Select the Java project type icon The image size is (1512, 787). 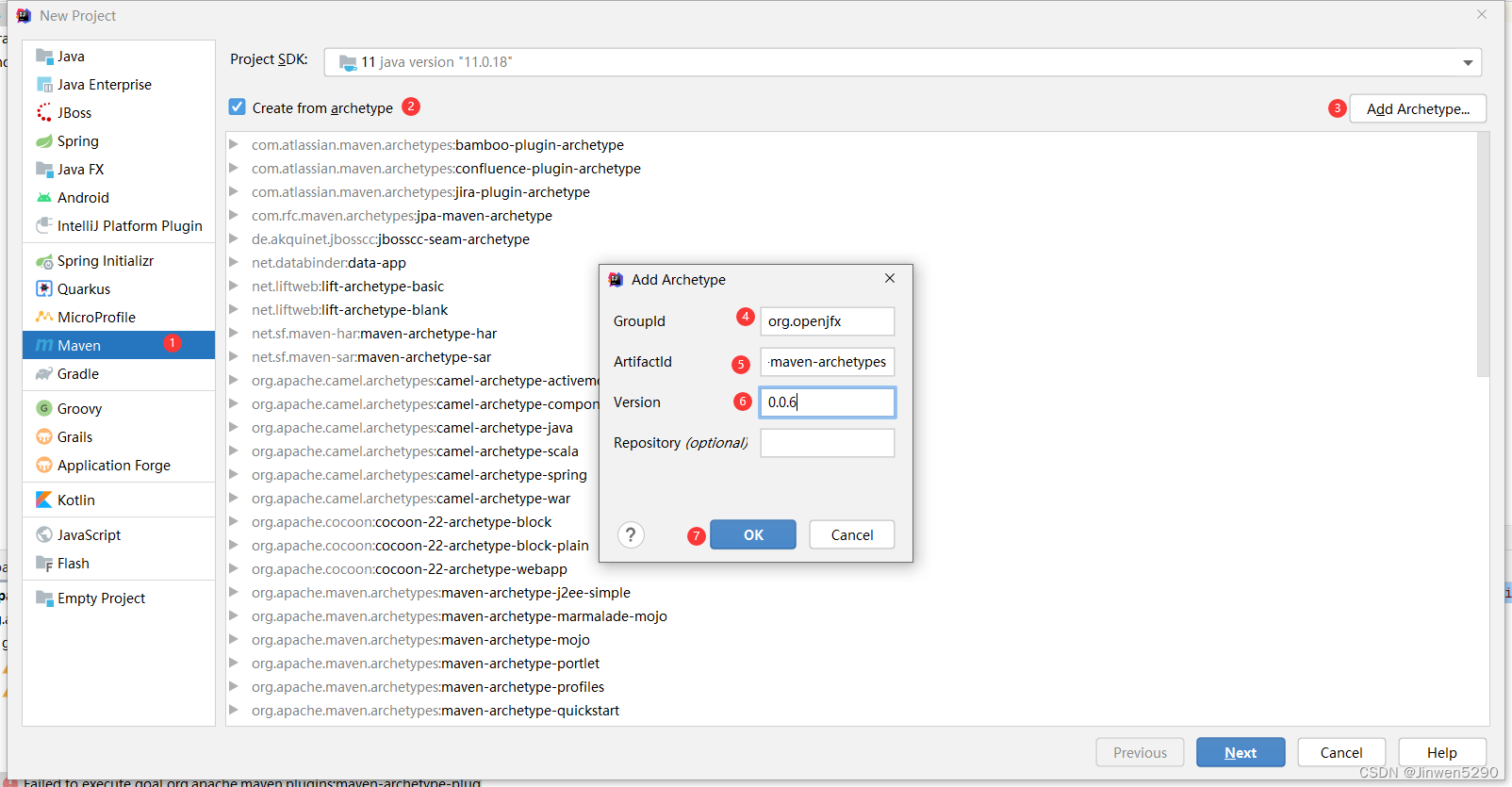(44, 57)
